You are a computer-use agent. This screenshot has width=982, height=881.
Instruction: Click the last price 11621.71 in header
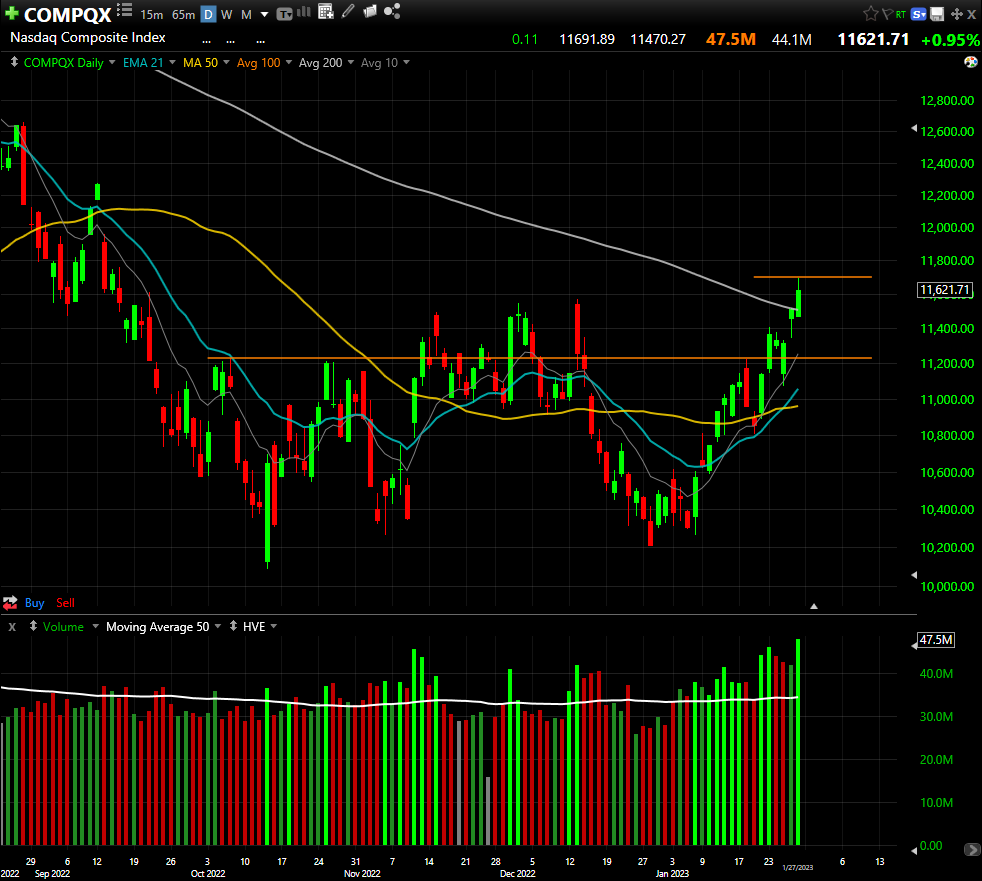pyautogui.click(x=873, y=39)
